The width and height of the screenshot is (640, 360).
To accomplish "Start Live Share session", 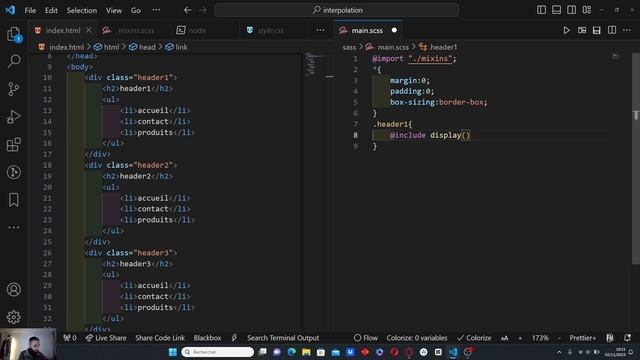I will coord(106,338).
